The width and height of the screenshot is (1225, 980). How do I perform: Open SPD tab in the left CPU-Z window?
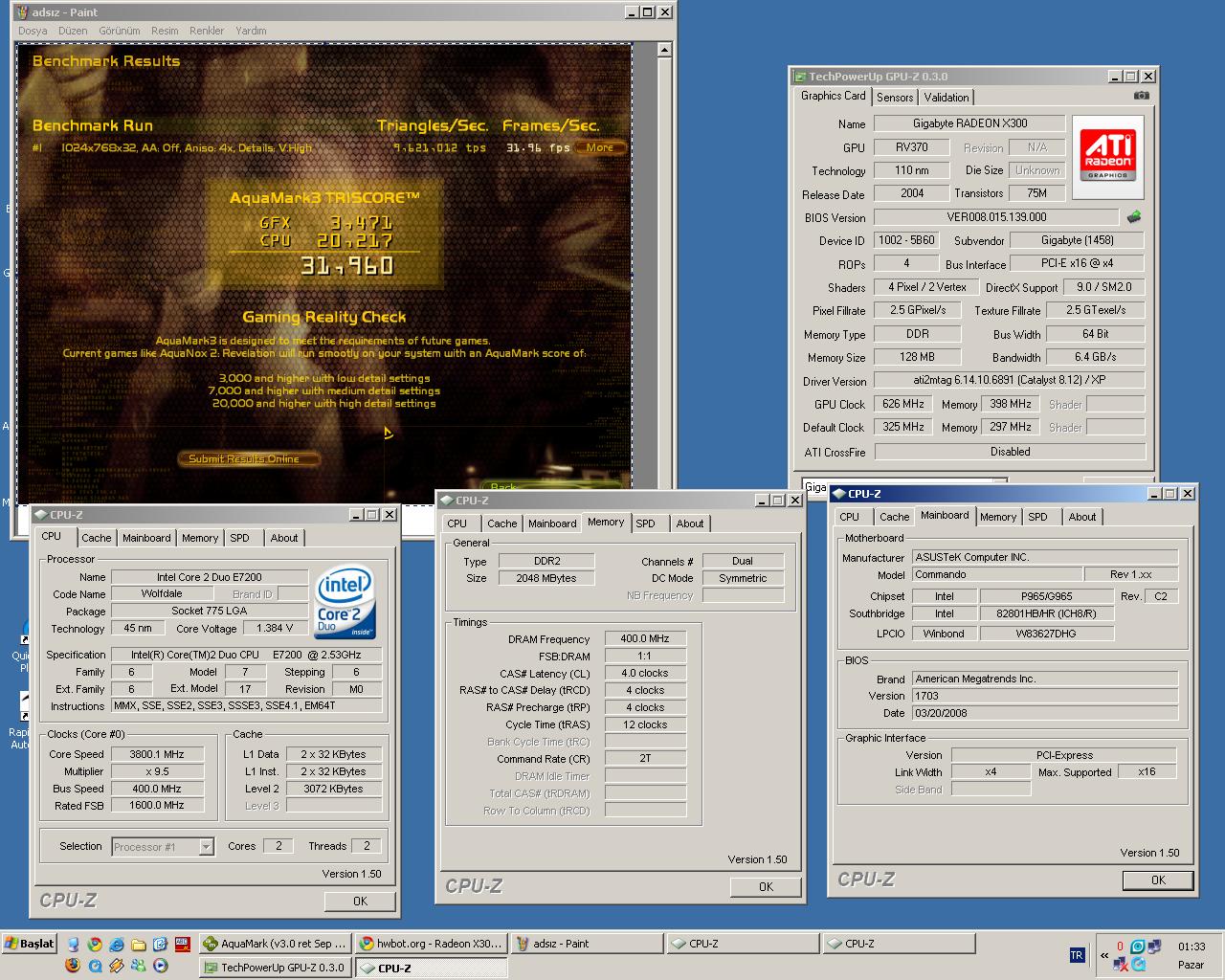[239, 538]
